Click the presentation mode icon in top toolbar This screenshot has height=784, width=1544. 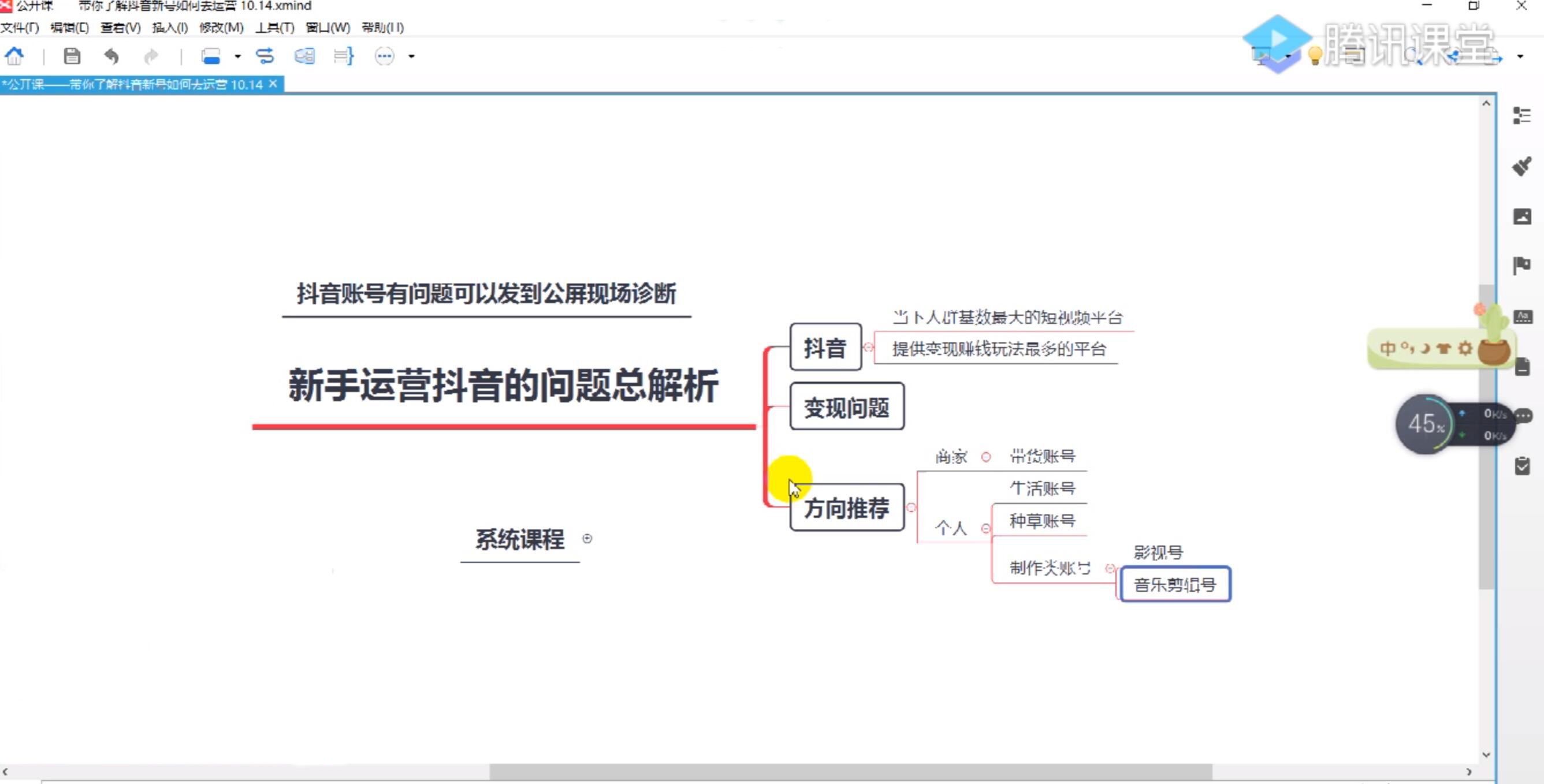(1260, 57)
